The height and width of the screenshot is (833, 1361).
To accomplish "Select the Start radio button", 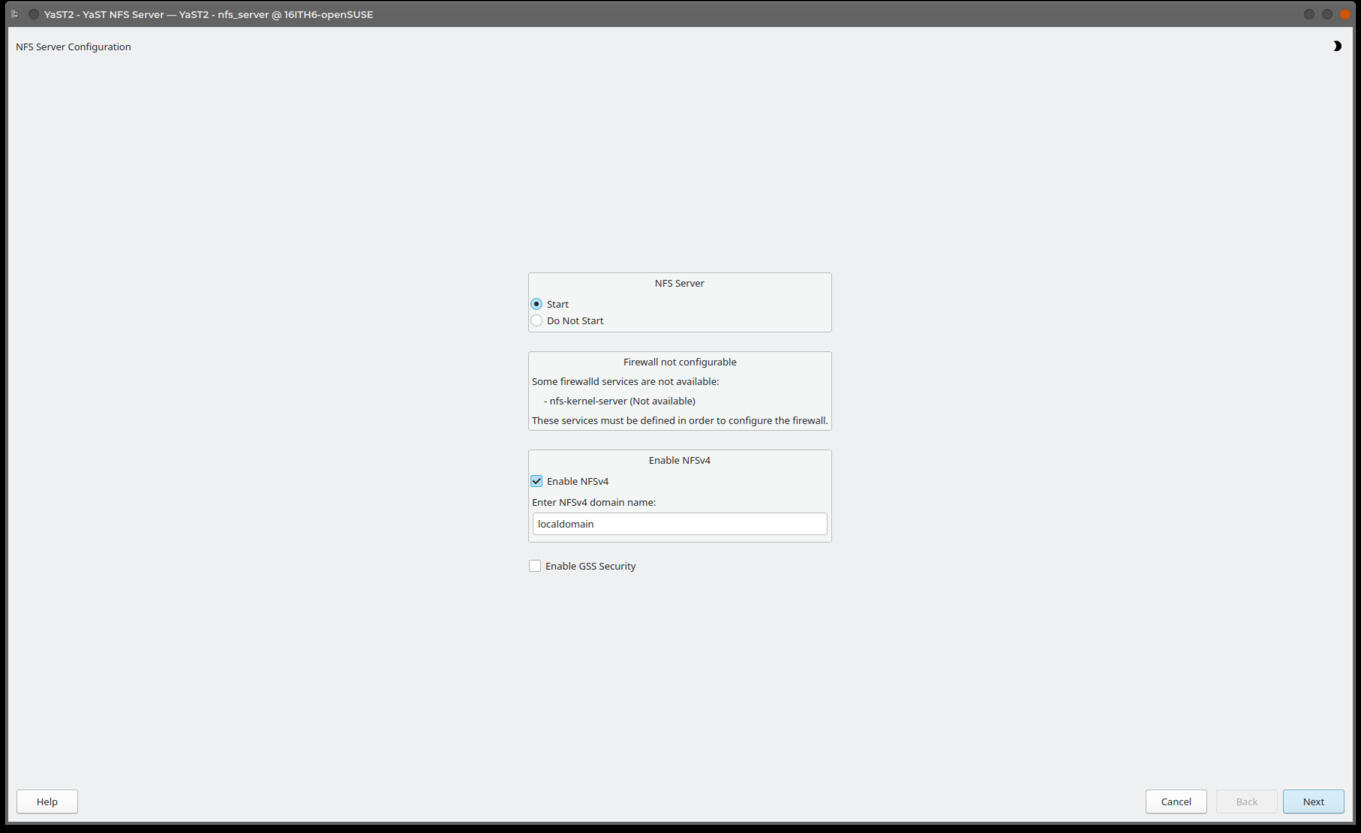I will (536, 304).
